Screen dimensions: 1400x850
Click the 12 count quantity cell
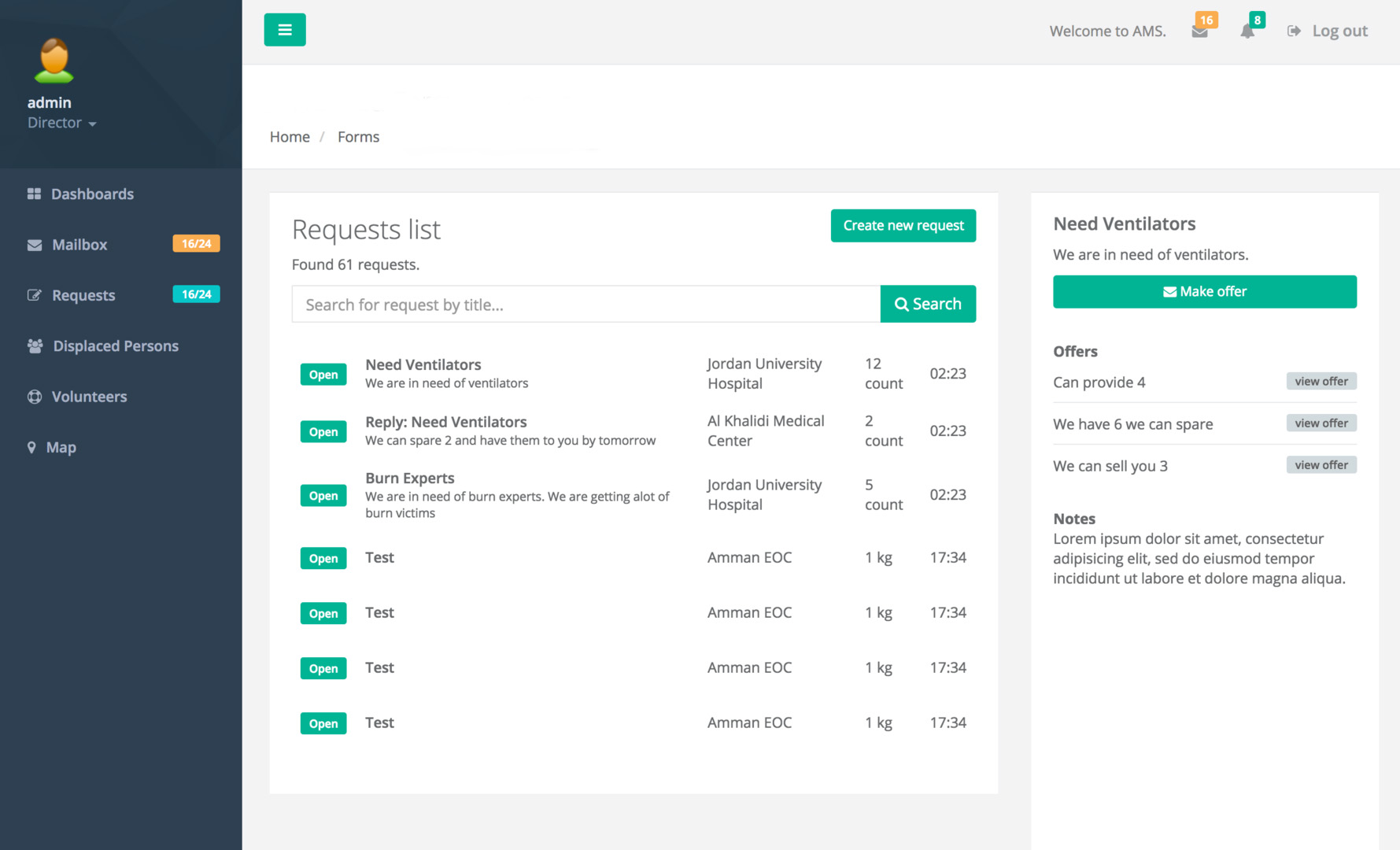(x=884, y=374)
